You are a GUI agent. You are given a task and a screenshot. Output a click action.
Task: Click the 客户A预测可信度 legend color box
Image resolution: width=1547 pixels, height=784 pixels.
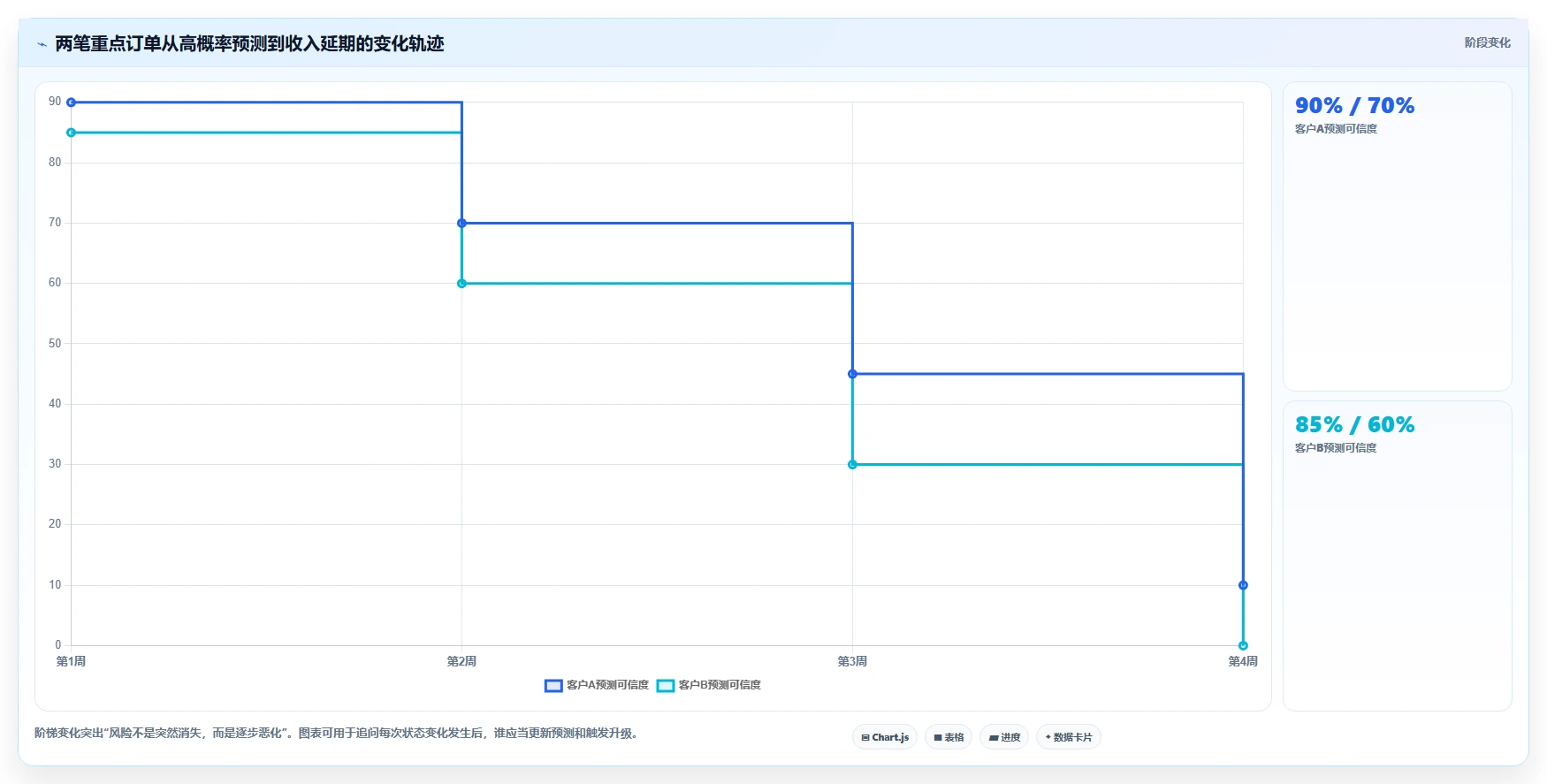click(x=553, y=686)
